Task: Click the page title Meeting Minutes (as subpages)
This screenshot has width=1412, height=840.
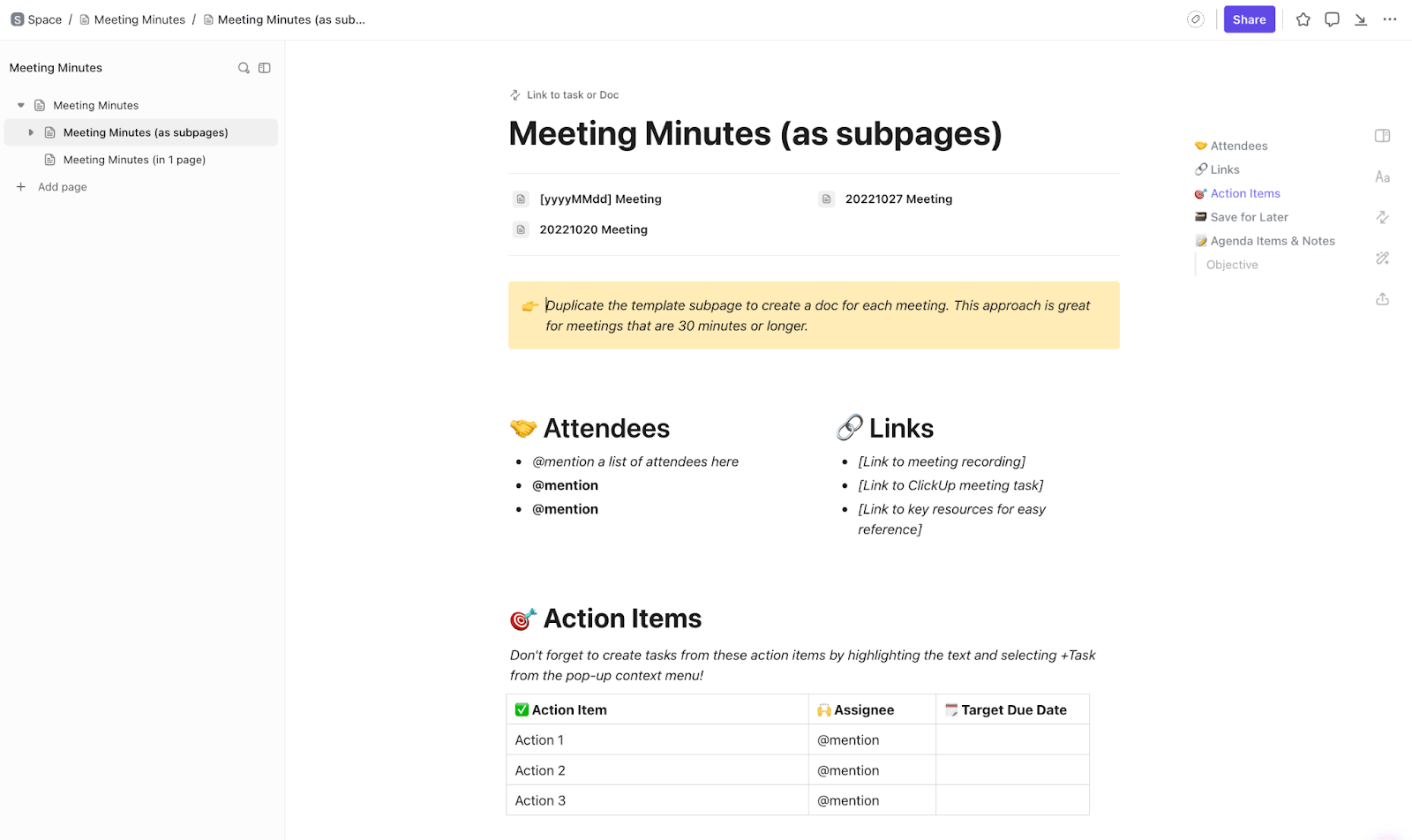Action: [x=755, y=133]
